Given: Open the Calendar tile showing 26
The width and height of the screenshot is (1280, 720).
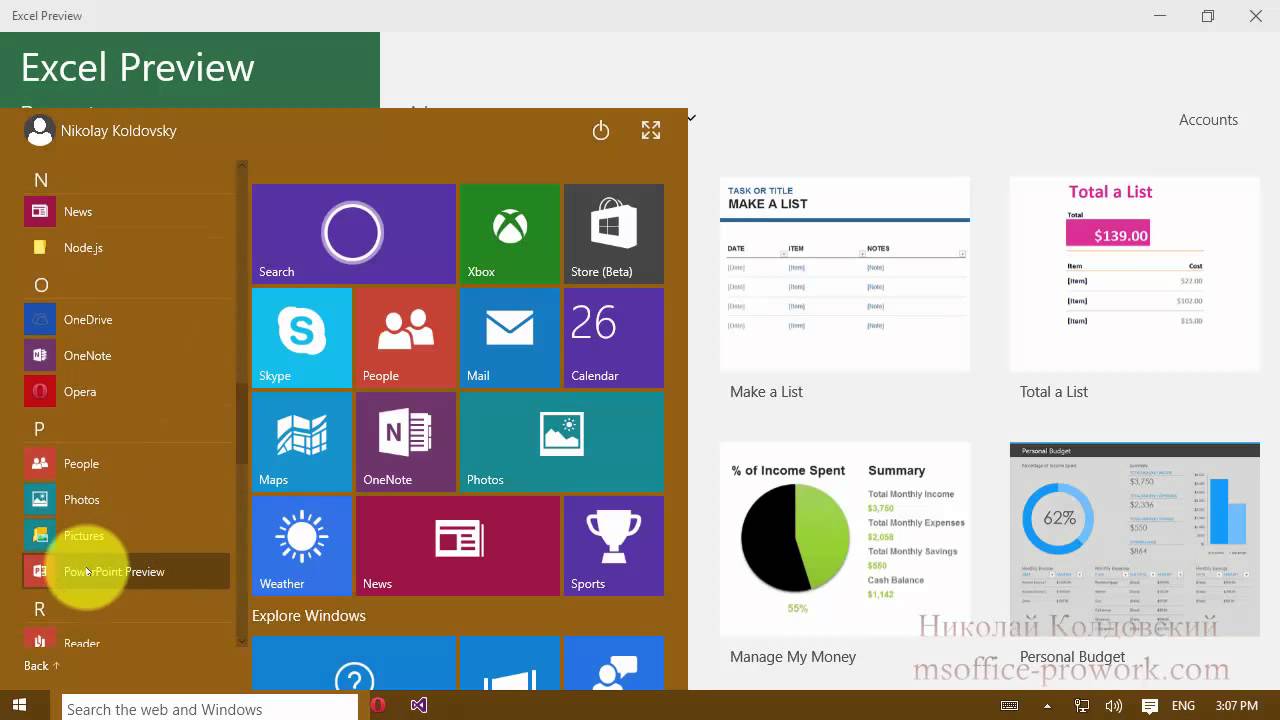Looking at the screenshot, I should [x=614, y=338].
